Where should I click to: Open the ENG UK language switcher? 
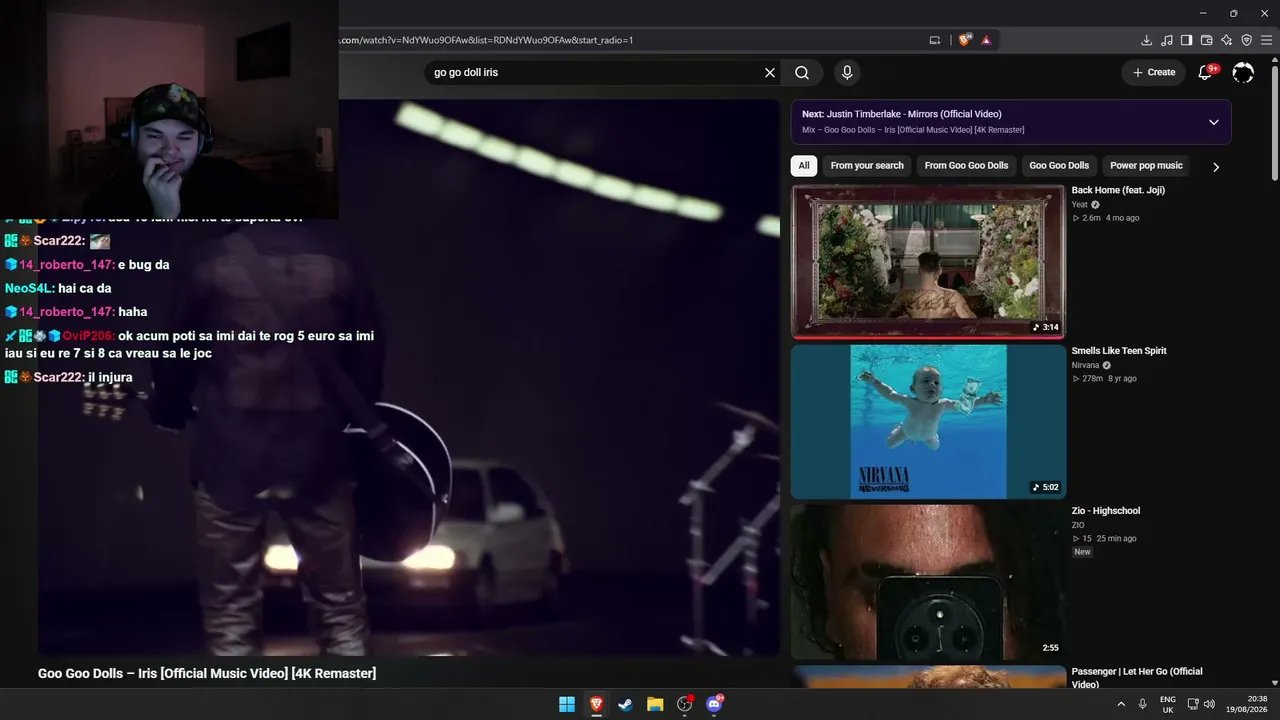point(1168,704)
